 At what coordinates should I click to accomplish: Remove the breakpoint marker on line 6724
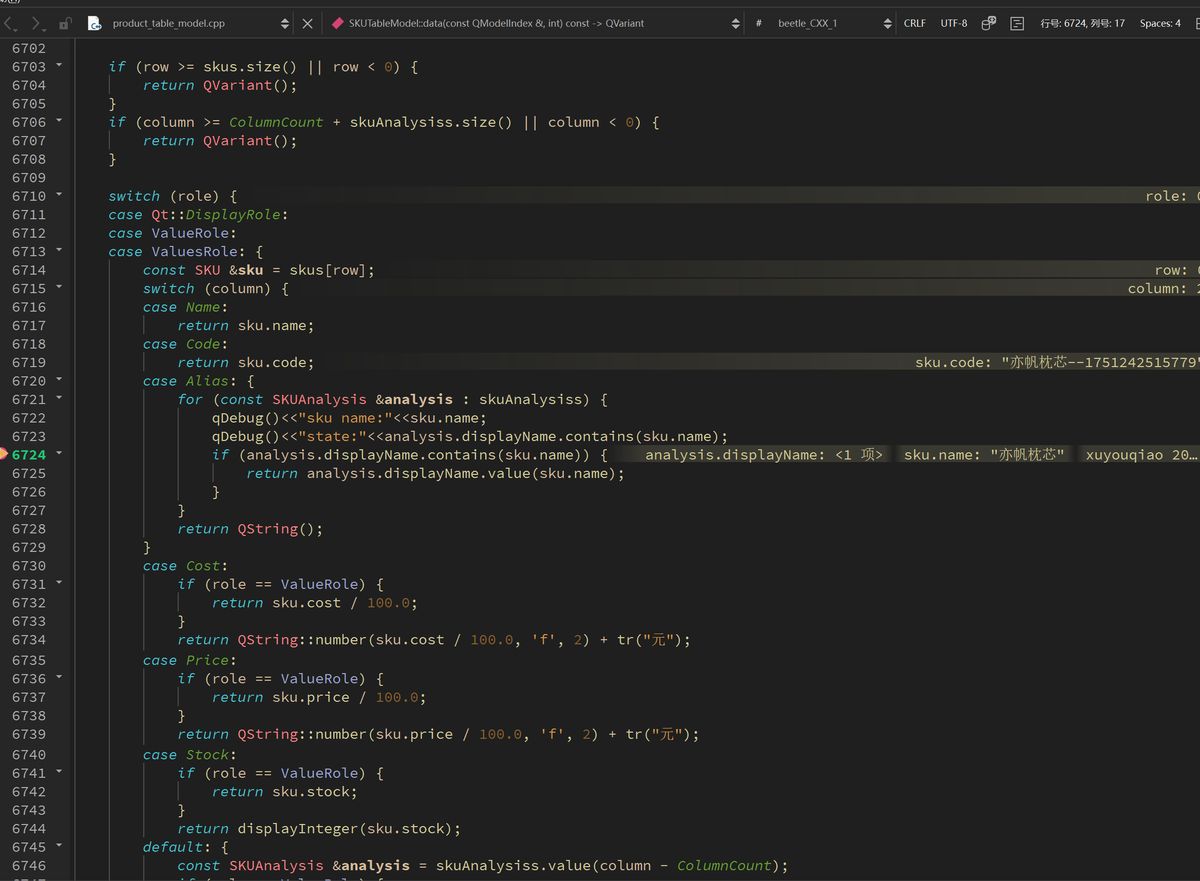tap(4, 454)
